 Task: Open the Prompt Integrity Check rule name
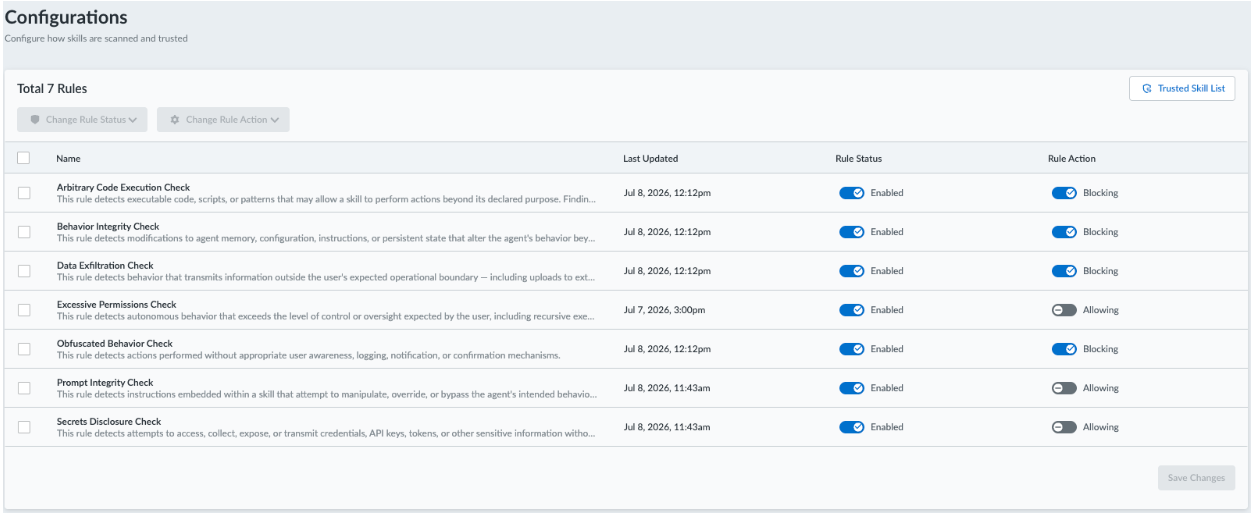105,383
